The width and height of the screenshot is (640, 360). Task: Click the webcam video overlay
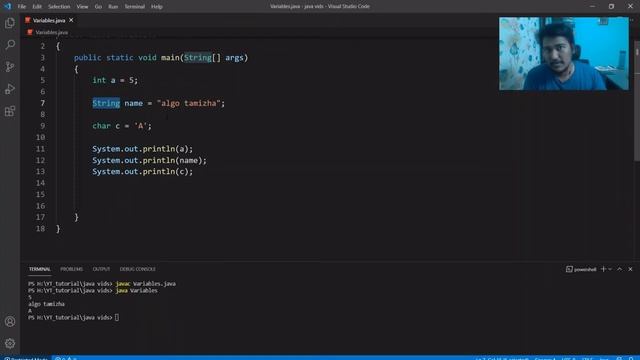(x=564, y=53)
